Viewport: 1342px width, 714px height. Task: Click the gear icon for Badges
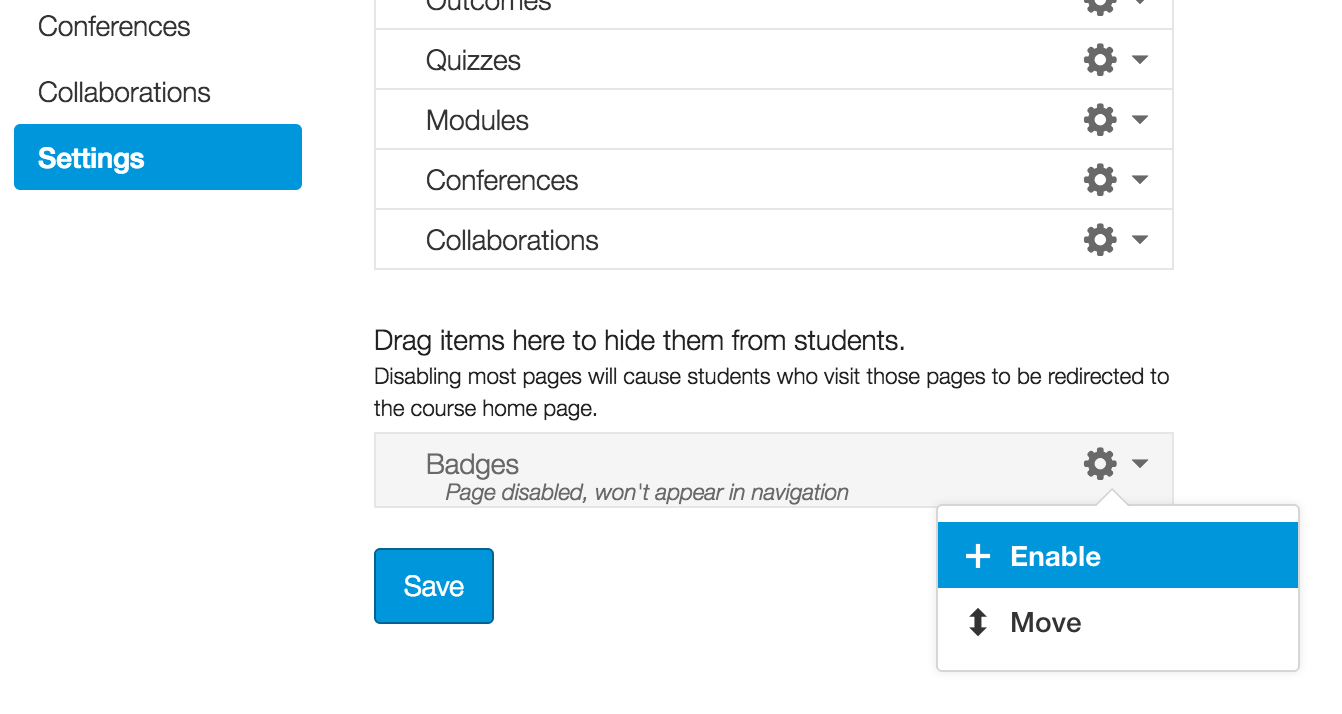(1099, 464)
